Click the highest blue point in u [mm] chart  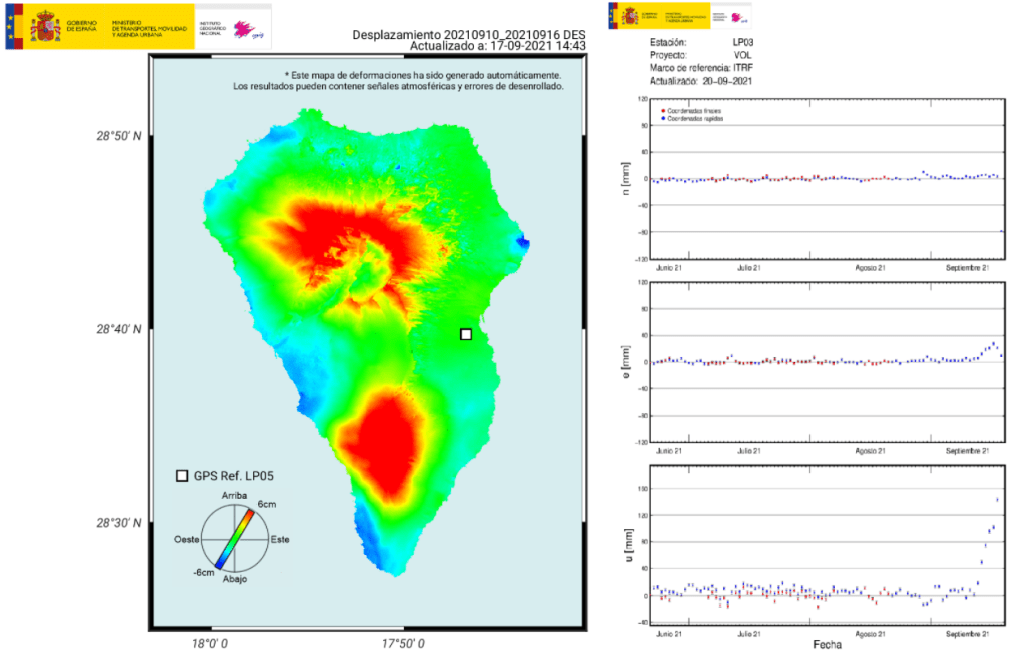tap(997, 500)
